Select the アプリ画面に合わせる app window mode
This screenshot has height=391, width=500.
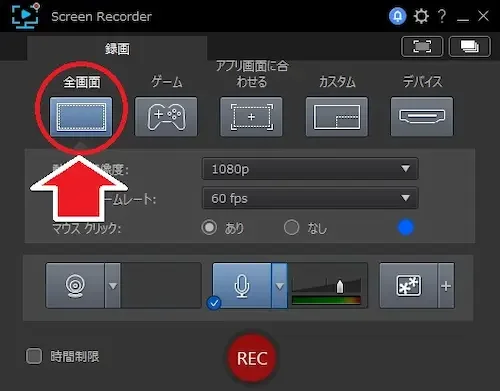pos(251,117)
